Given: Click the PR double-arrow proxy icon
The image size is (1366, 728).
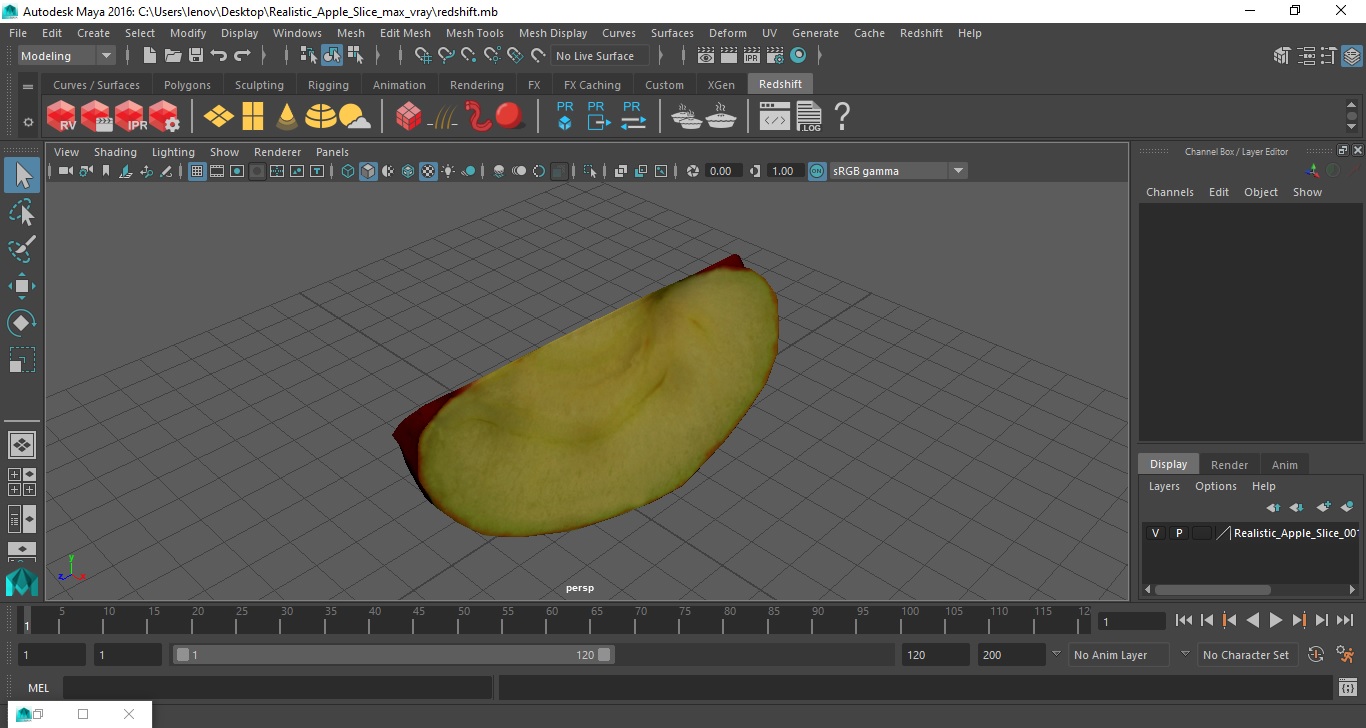Looking at the screenshot, I should [x=632, y=116].
